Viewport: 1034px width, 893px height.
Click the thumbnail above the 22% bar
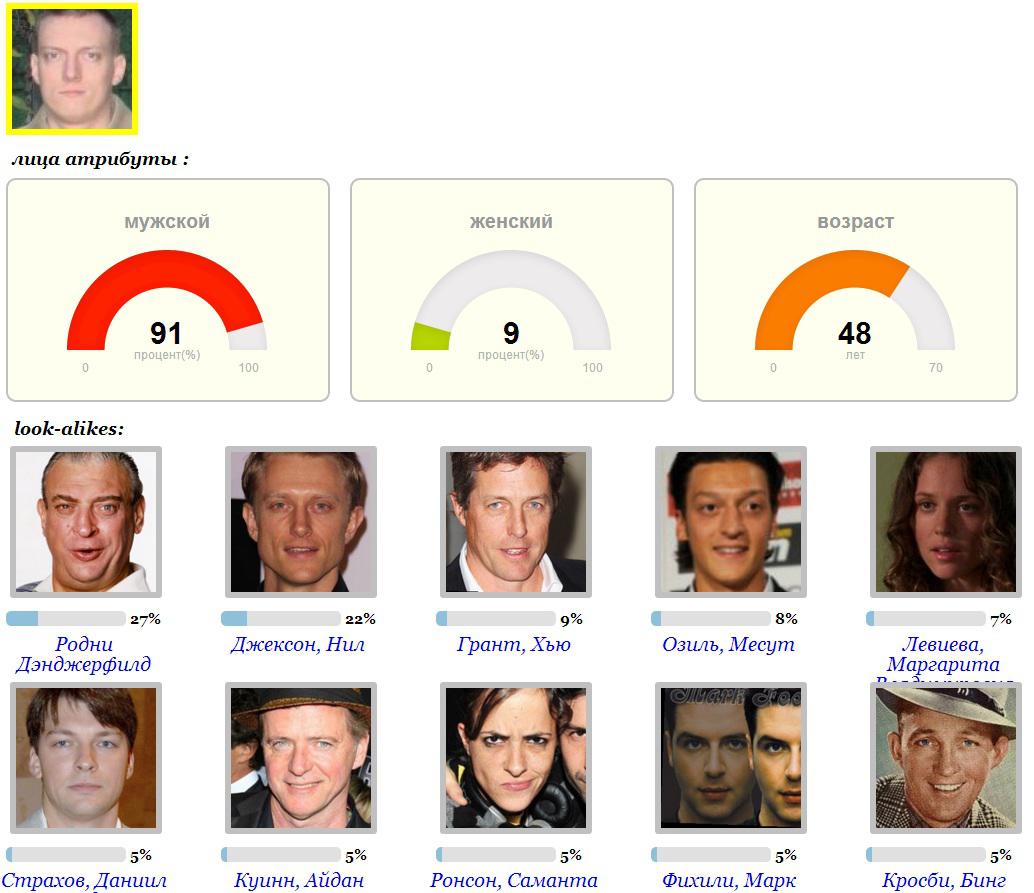pyautogui.click(x=301, y=522)
